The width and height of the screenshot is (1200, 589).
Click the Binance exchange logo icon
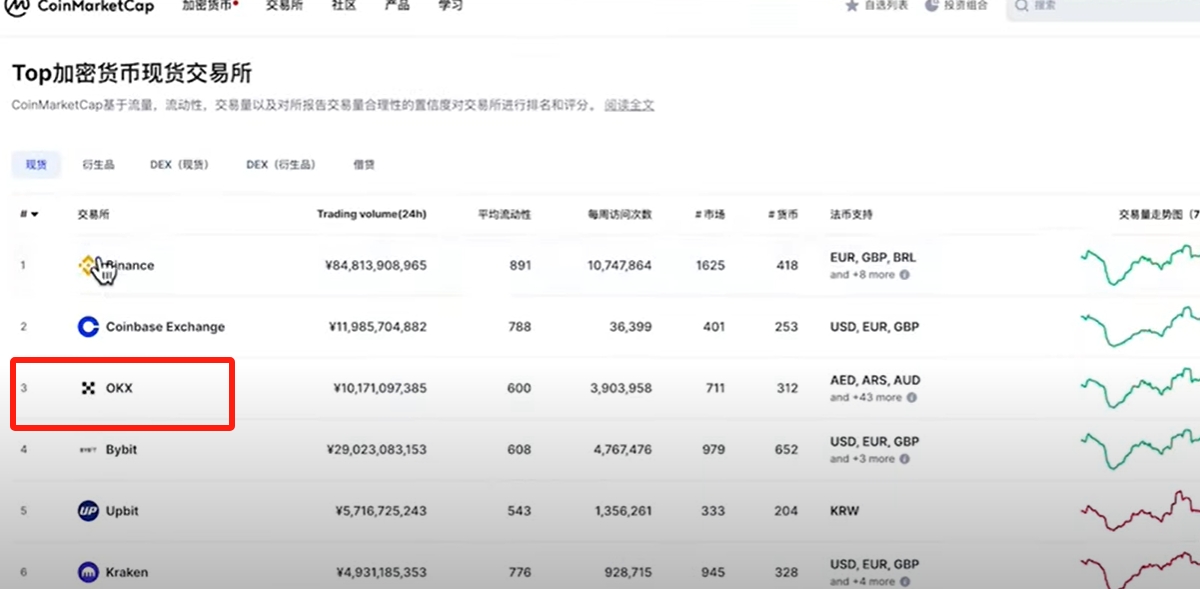89,265
